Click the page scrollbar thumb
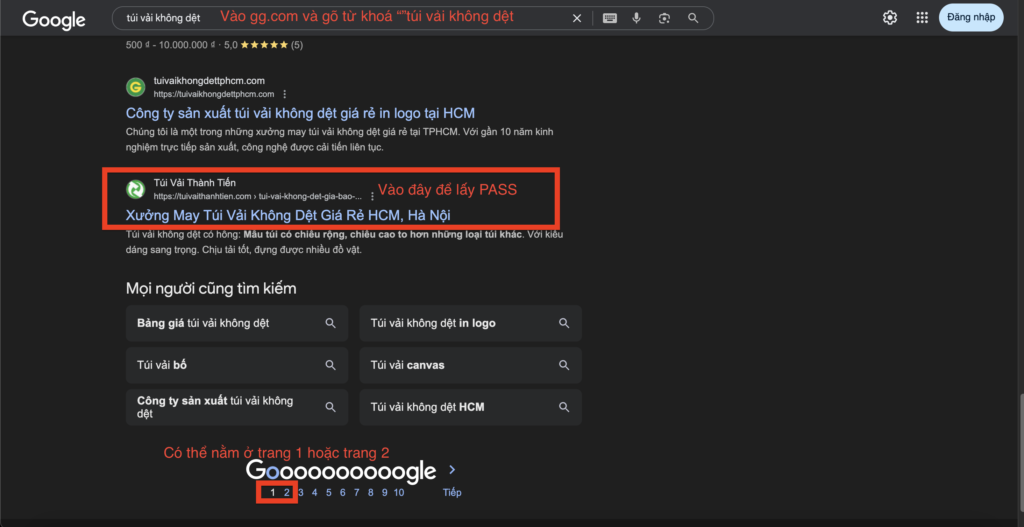 pyautogui.click(x=1020, y=451)
